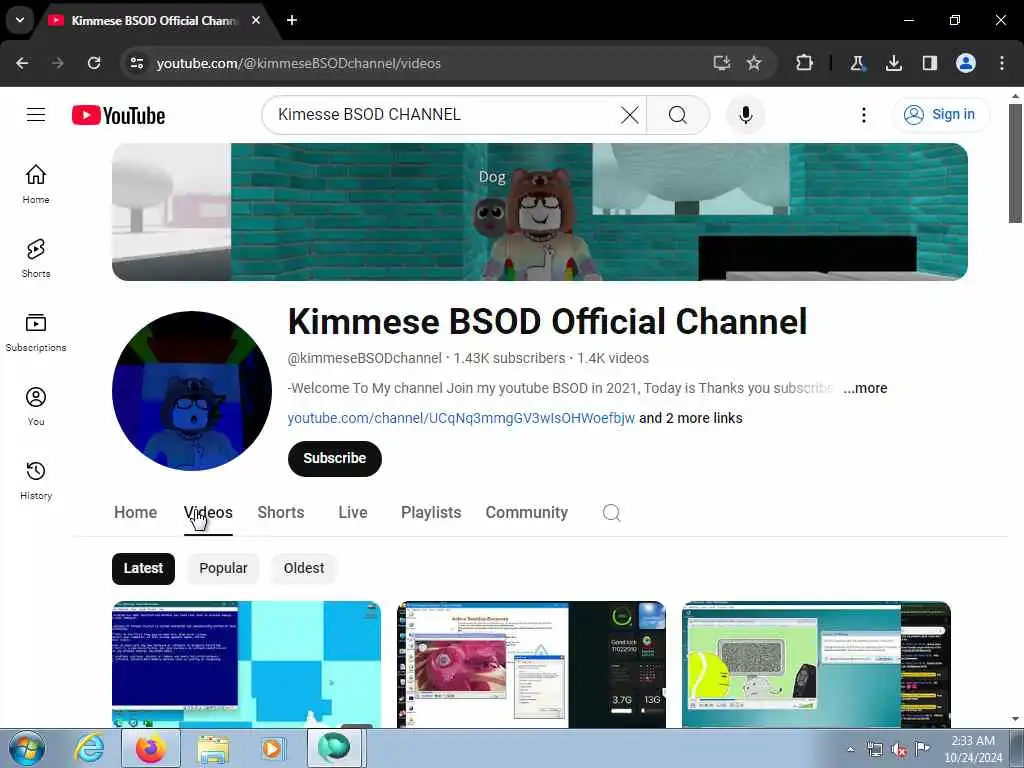This screenshot has width=1024, height=768.
Task: Expand channel description with ...more
Action: (x=865, y=388)
